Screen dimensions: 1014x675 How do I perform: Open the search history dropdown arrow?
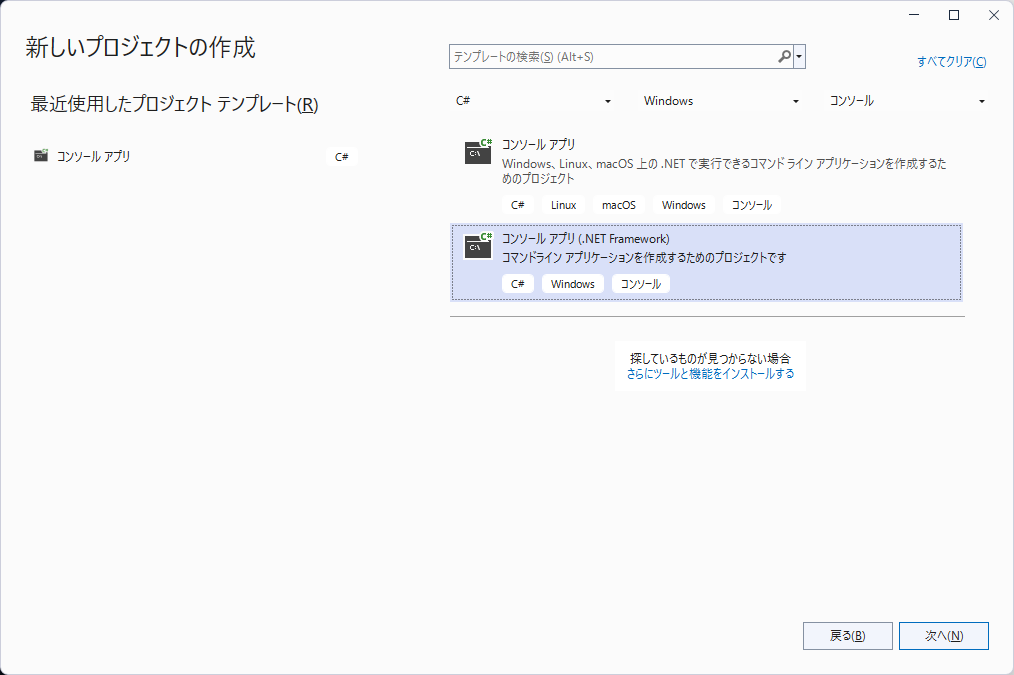(799, 57)
